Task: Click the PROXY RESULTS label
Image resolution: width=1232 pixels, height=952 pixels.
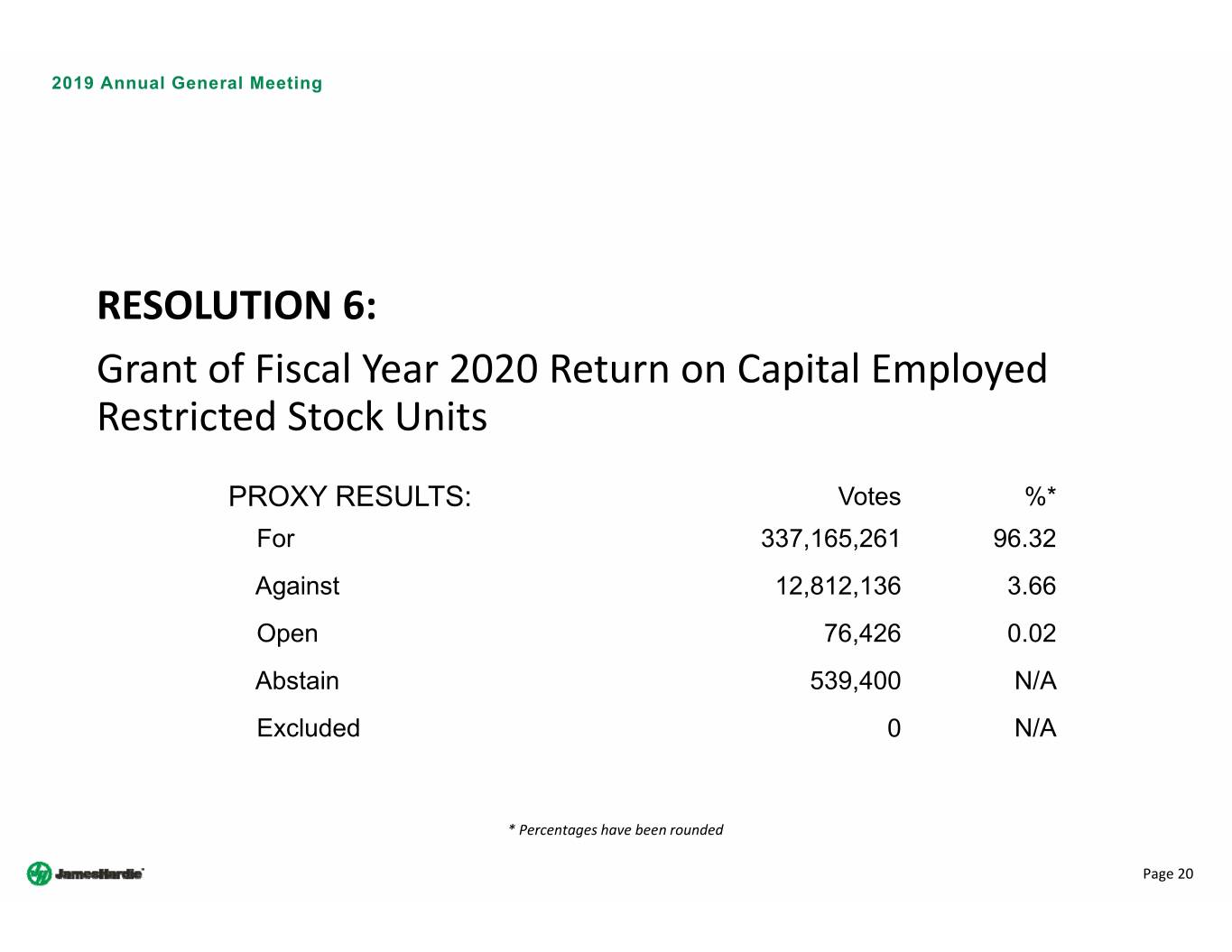Action: 349,497
